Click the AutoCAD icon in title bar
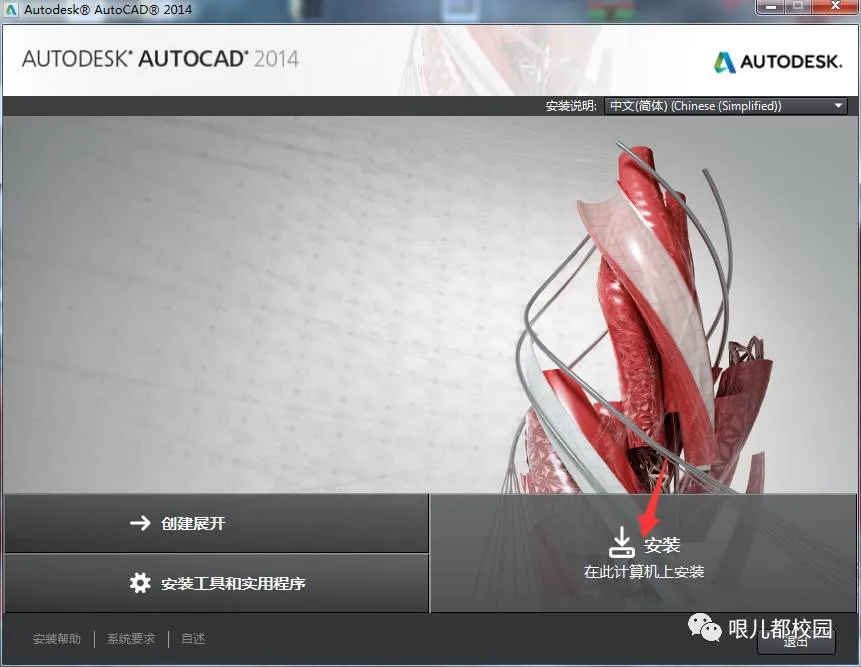Image resolution: width=861 pixels, height=667 pixels. click(x=10, y=9)
